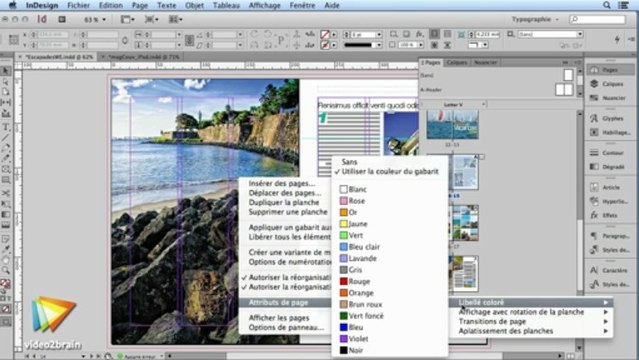This screenshot has width=639, height=360.
Task: Choose Options de panneau...
Action: tap(286, 327)
